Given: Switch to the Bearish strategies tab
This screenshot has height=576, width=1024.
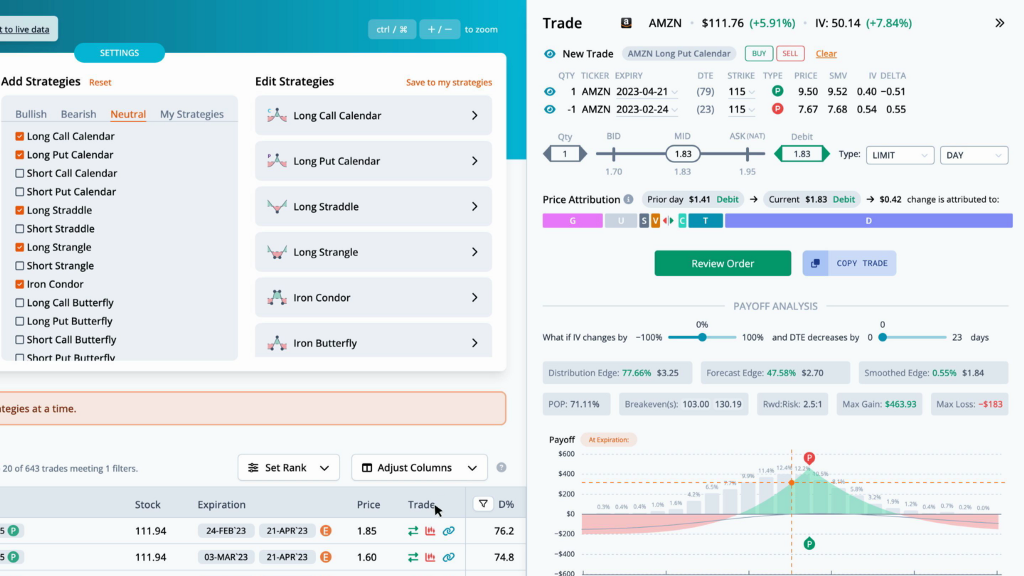Looking at the screenshot, I should click(78, 114).
